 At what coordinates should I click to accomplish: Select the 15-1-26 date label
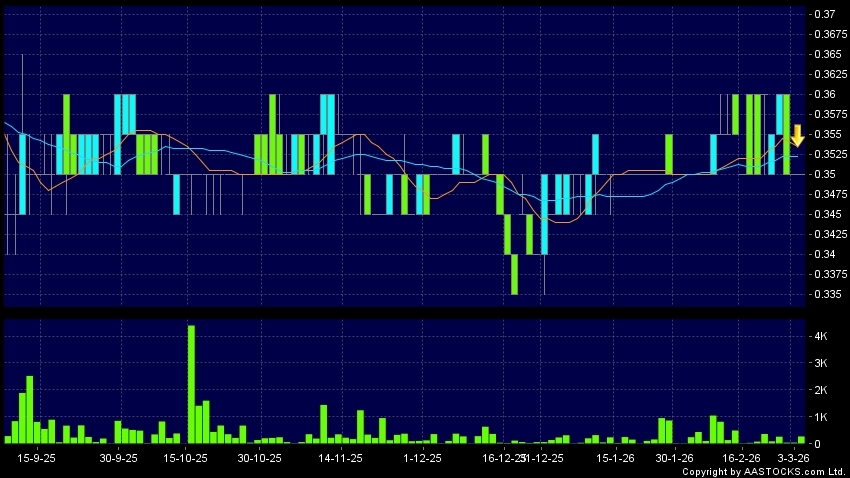coord(616,457)
